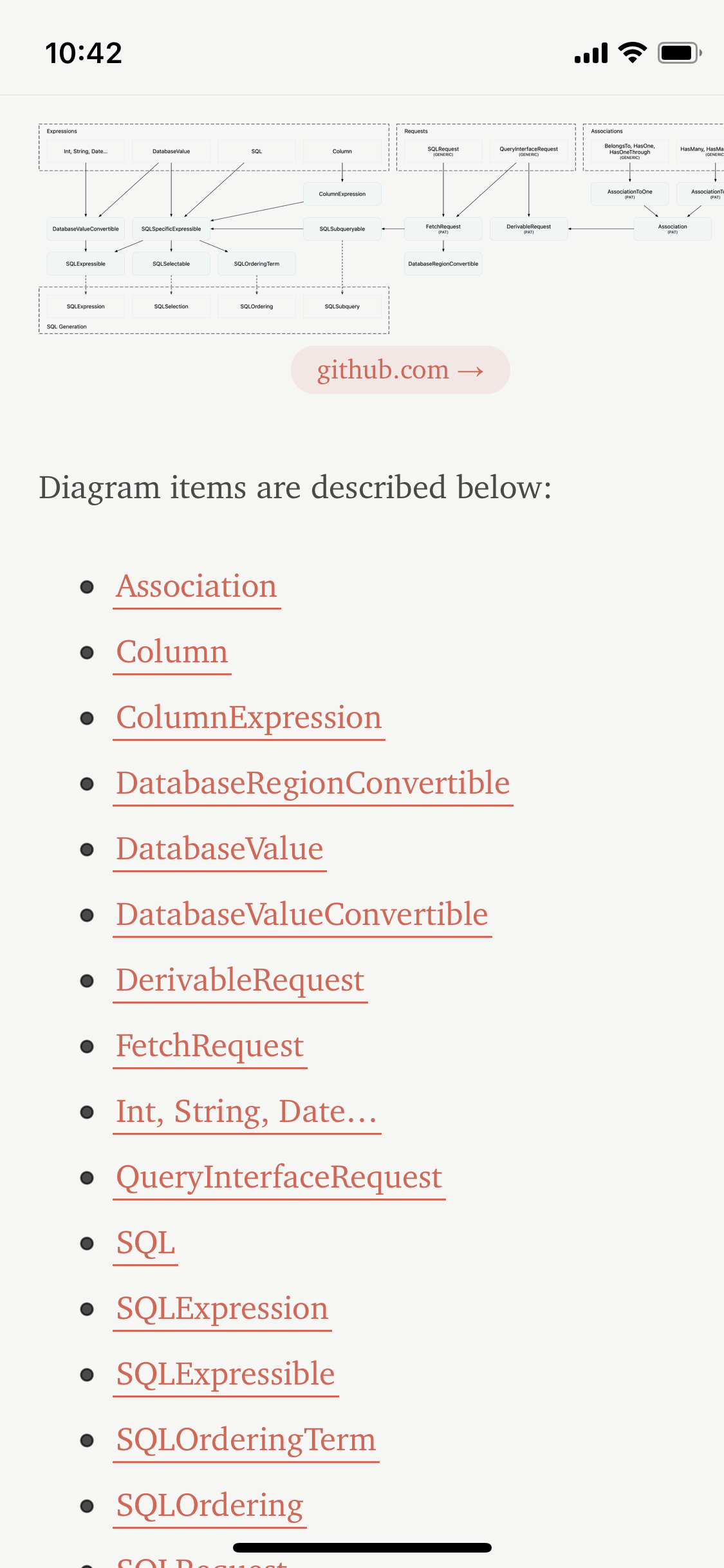This screenshot has width=724, height=1568.
Task: Select the DatabaseValueConvertible diagram box
Action: pos(85,228)
